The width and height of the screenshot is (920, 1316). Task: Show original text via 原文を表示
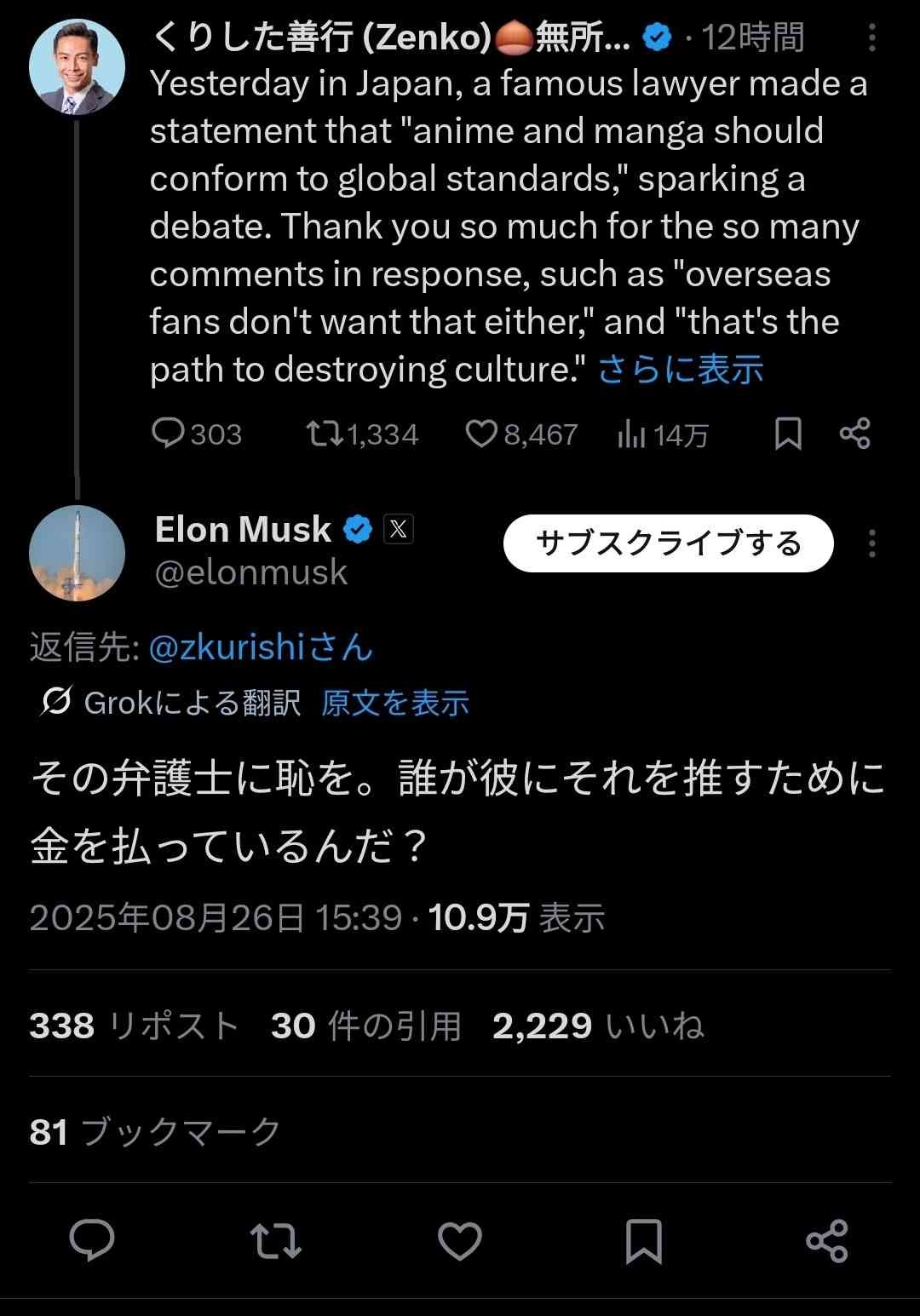point(395,703)
